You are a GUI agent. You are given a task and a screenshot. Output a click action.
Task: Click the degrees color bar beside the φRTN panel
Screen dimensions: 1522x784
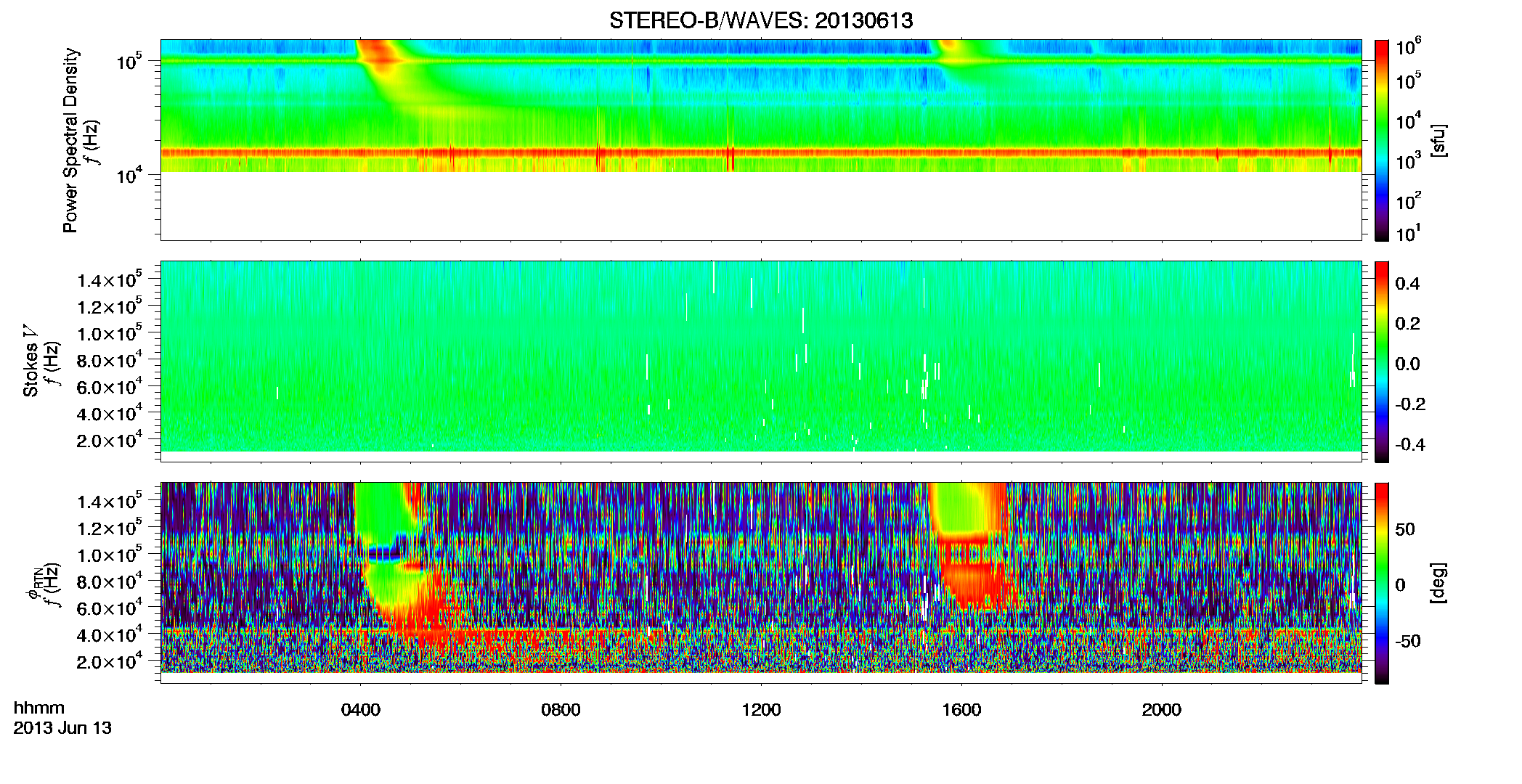click(1382, 583)
